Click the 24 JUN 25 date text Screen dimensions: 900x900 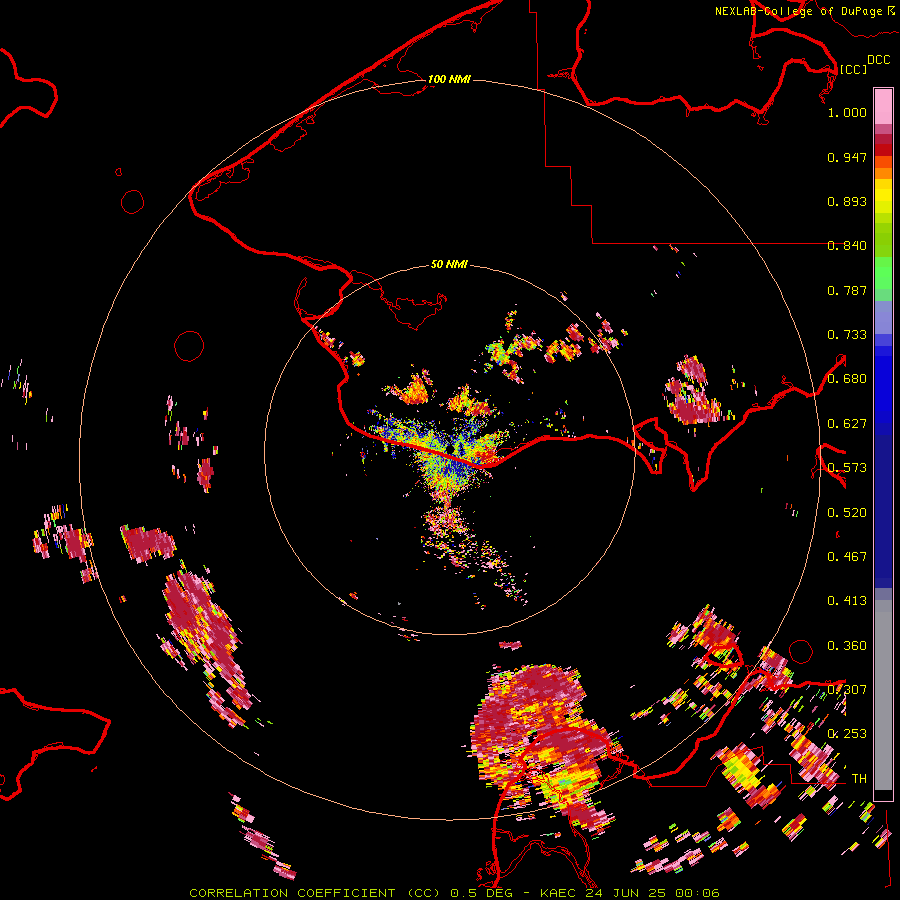[x=625, y=893]
